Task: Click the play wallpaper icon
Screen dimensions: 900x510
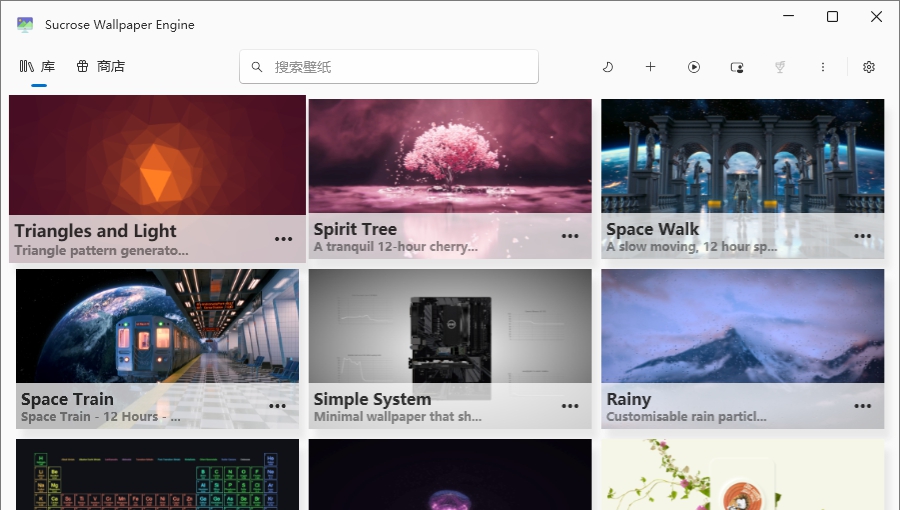Action: [693, 67]
